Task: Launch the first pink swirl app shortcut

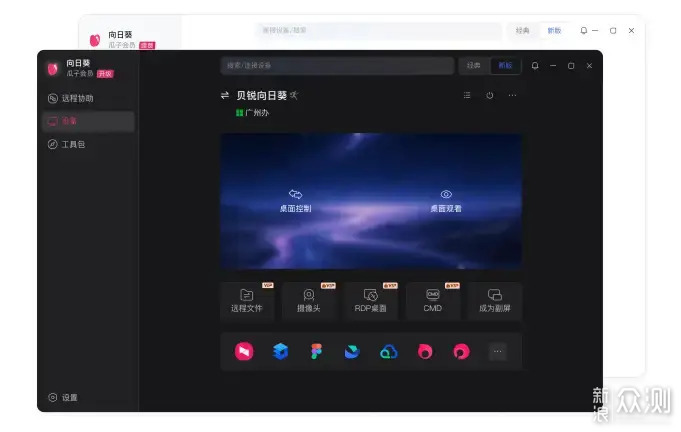Action: coord(425,351)
